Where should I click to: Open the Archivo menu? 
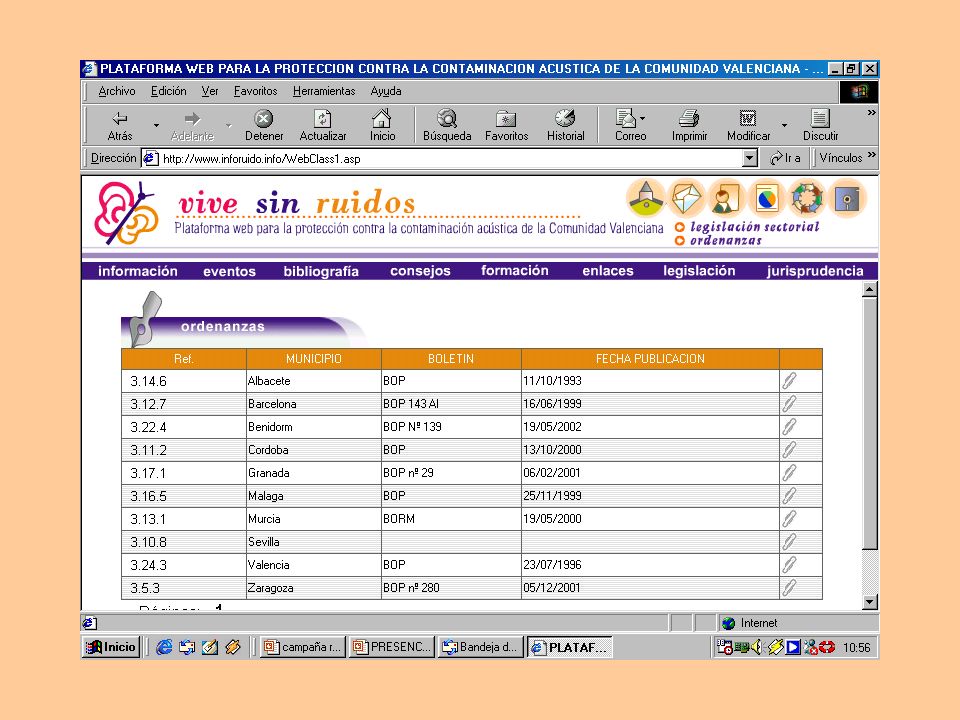pos(117,91)
